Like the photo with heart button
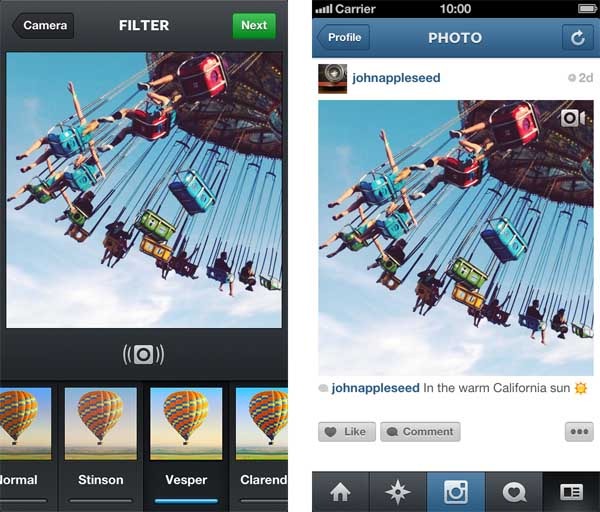This screenshot has height=512, width=600. [x=347, y=432]
